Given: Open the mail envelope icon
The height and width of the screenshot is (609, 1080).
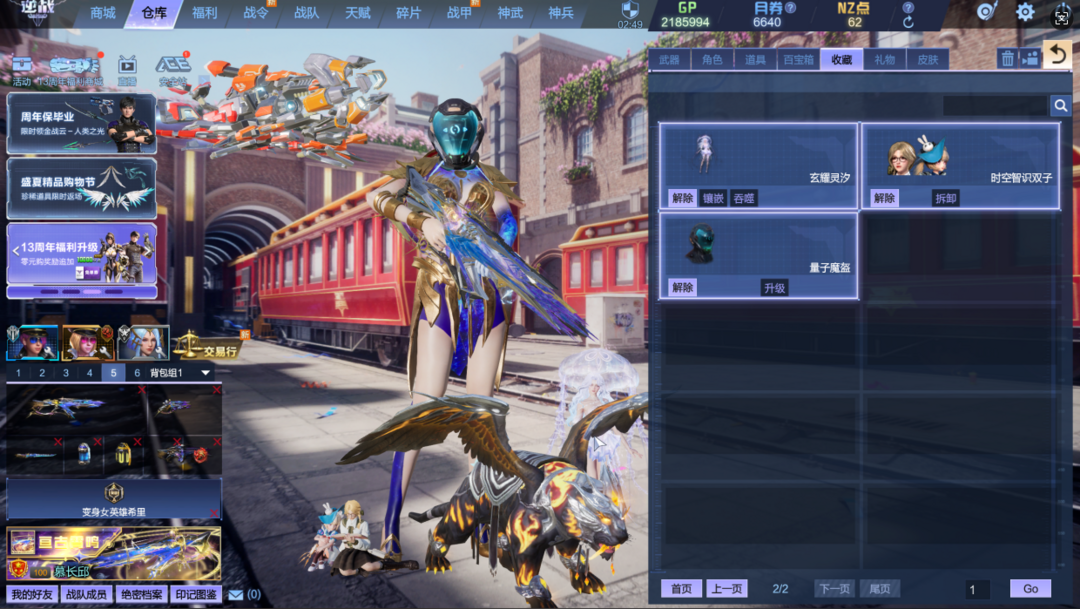Looking at the screenshot, I should point(236,595).
